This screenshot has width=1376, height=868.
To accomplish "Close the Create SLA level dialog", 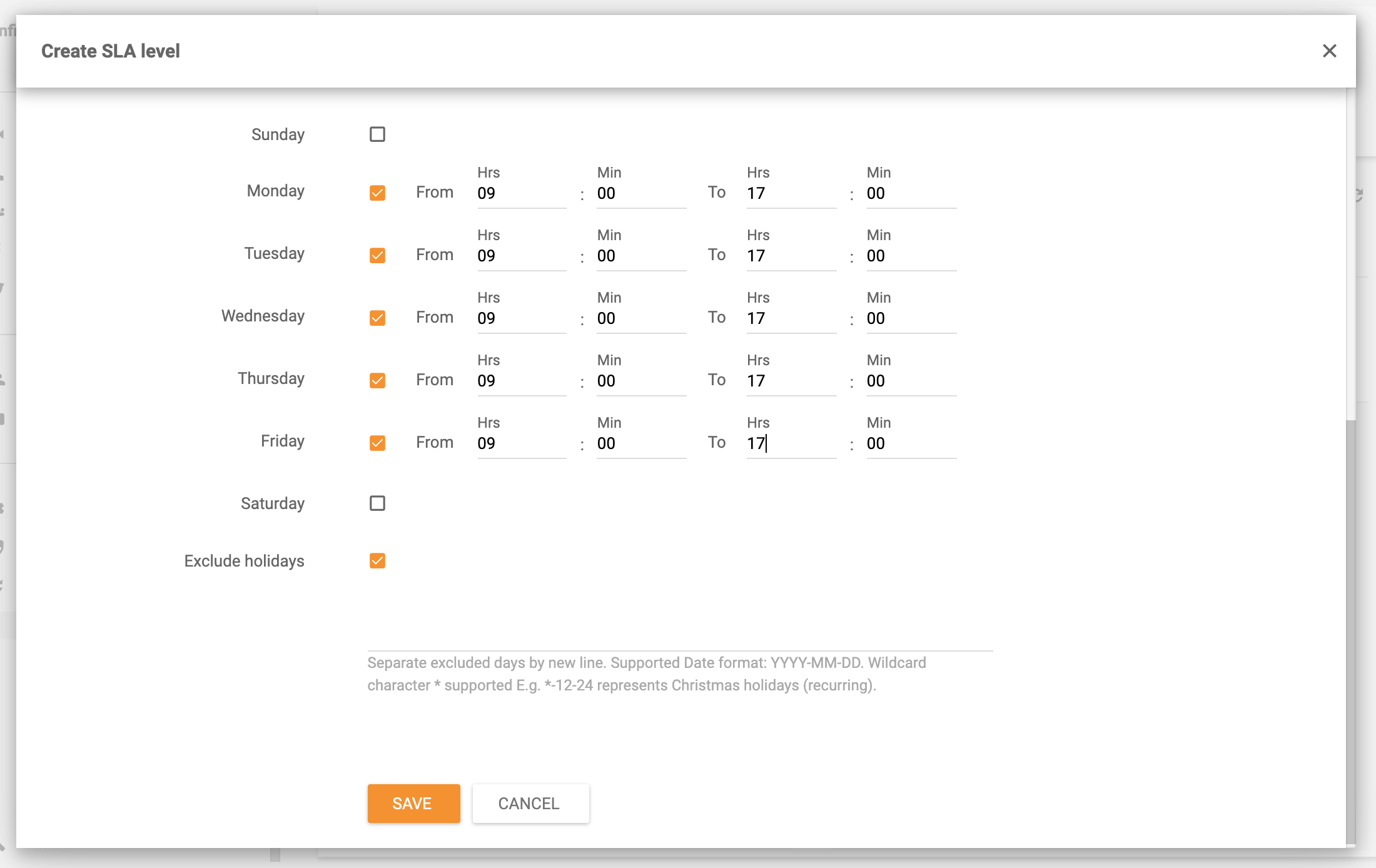I will point(1329,51).
